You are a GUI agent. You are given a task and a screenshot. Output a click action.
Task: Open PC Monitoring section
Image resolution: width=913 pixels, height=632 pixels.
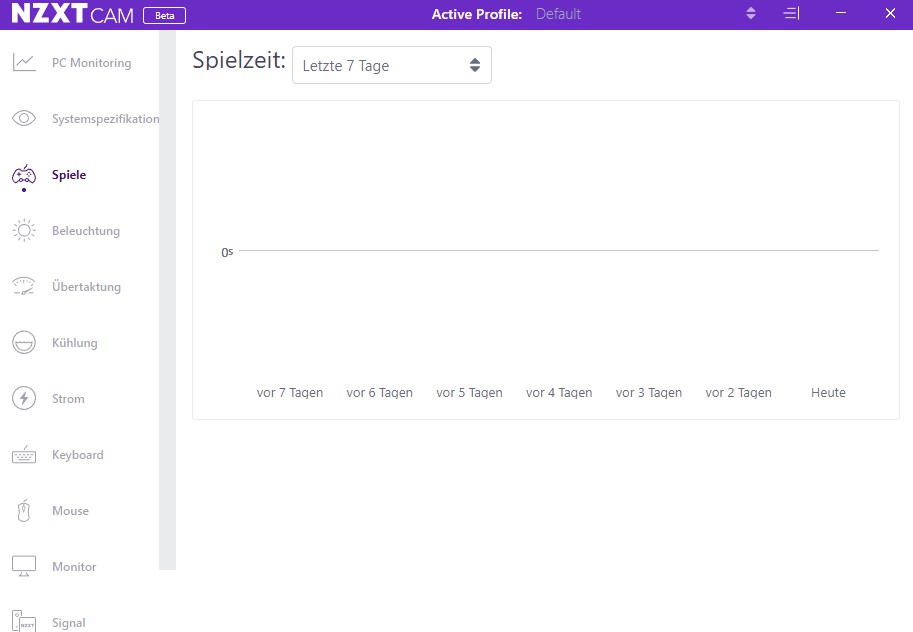click(24, 62)
